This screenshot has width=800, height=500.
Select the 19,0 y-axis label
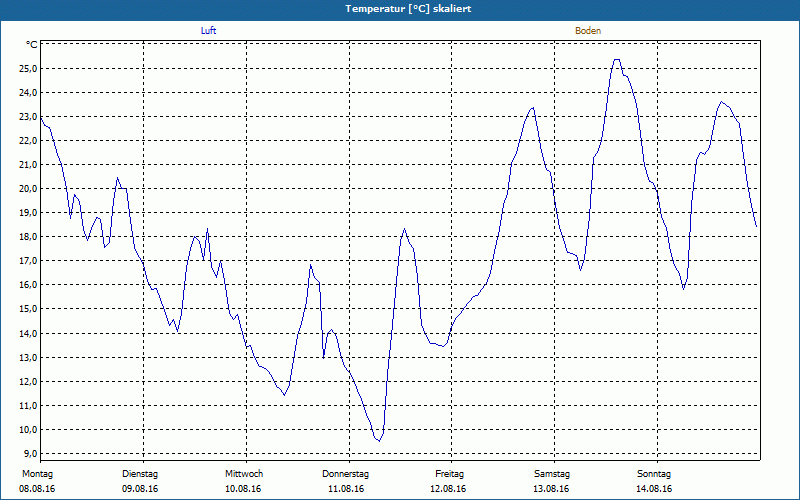coord(29,212)
